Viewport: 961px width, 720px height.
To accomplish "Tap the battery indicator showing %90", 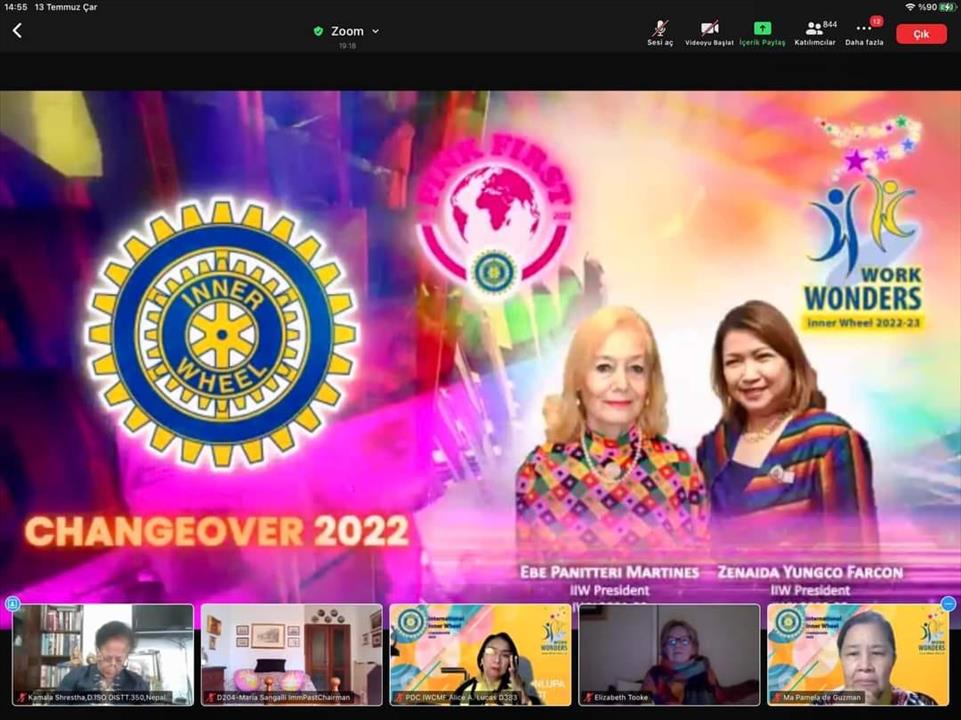I will [x=938, y=7].
